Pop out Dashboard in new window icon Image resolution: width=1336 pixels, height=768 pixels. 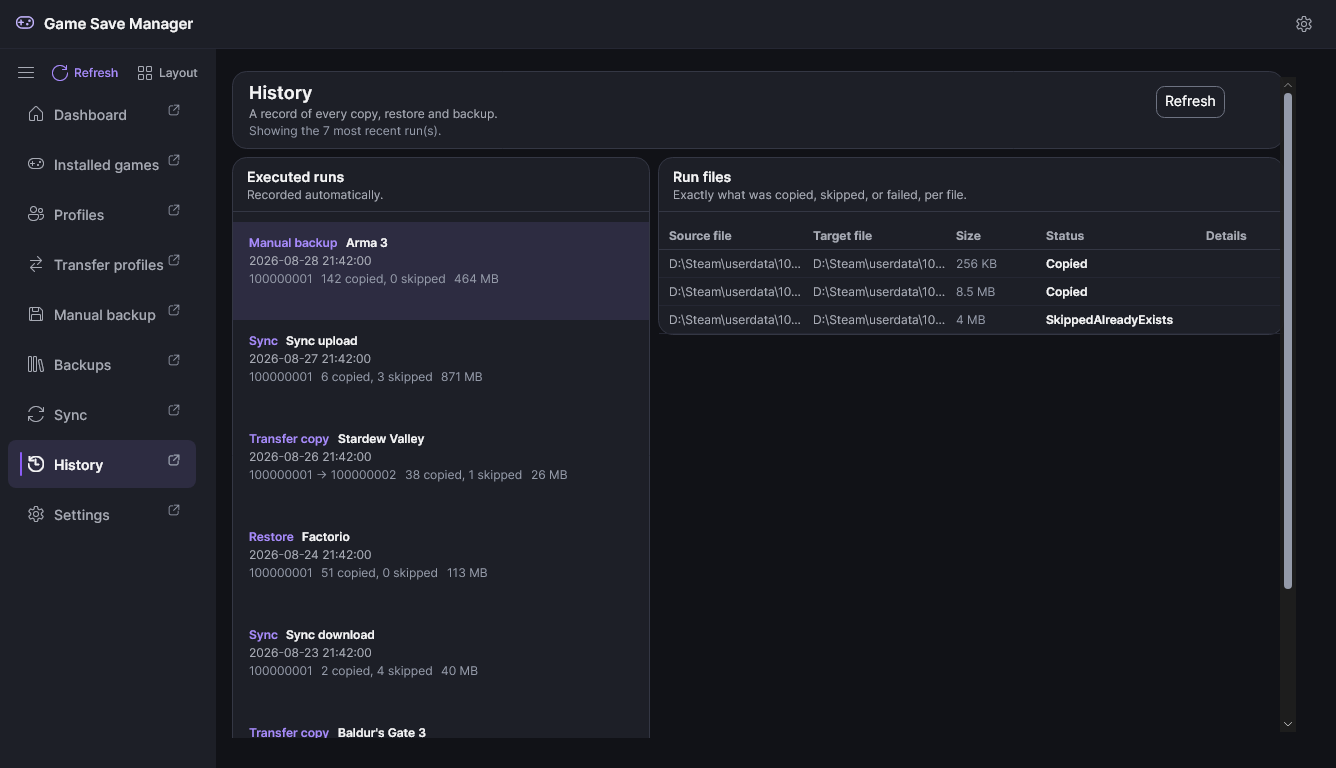(x=174, y=110)
